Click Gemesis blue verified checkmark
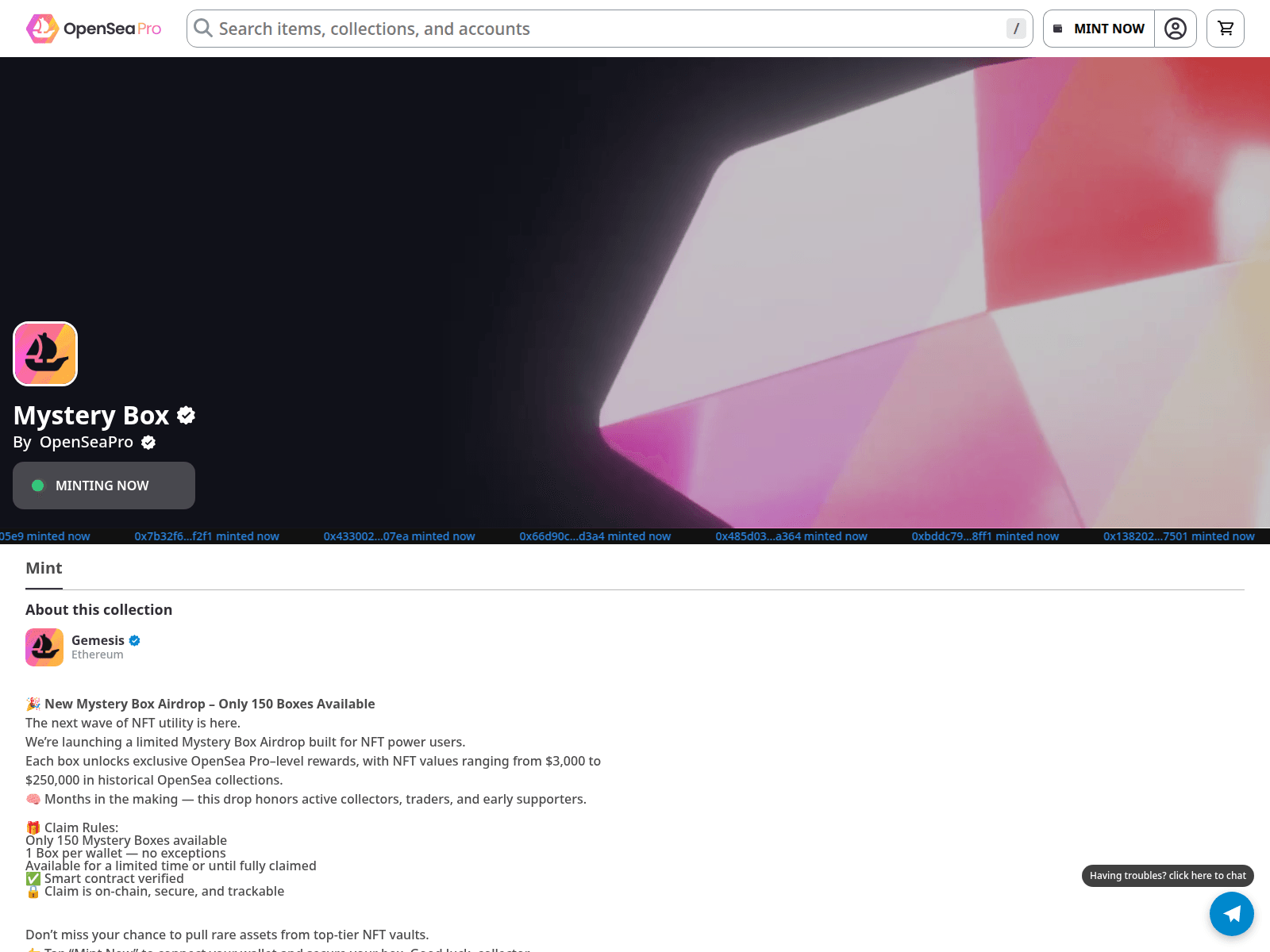Screen dimensions: 1270x952 pyautogui.click(x=135, y=640)
